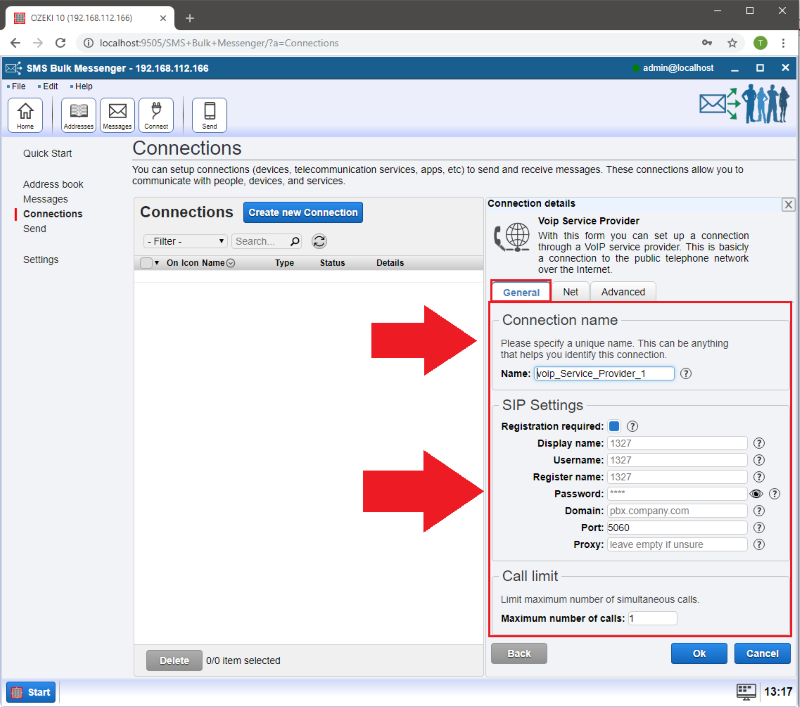Open the Addresses toolbar icon
Screen dimensions: 800x707
(78, 115)
